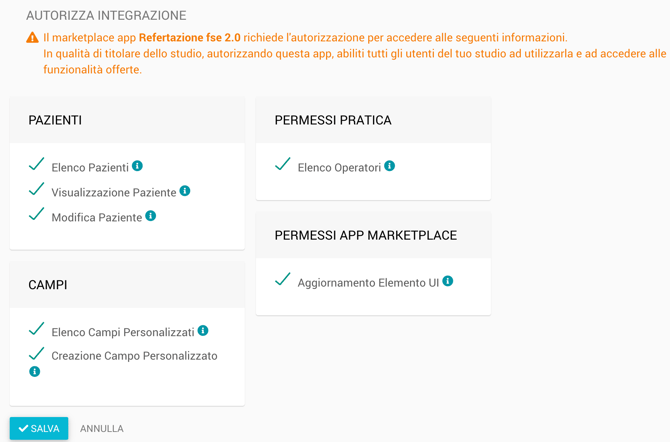Show info for Elenco Campi Personalizzati
Viewport: 670px width, 442px height.
203,330
